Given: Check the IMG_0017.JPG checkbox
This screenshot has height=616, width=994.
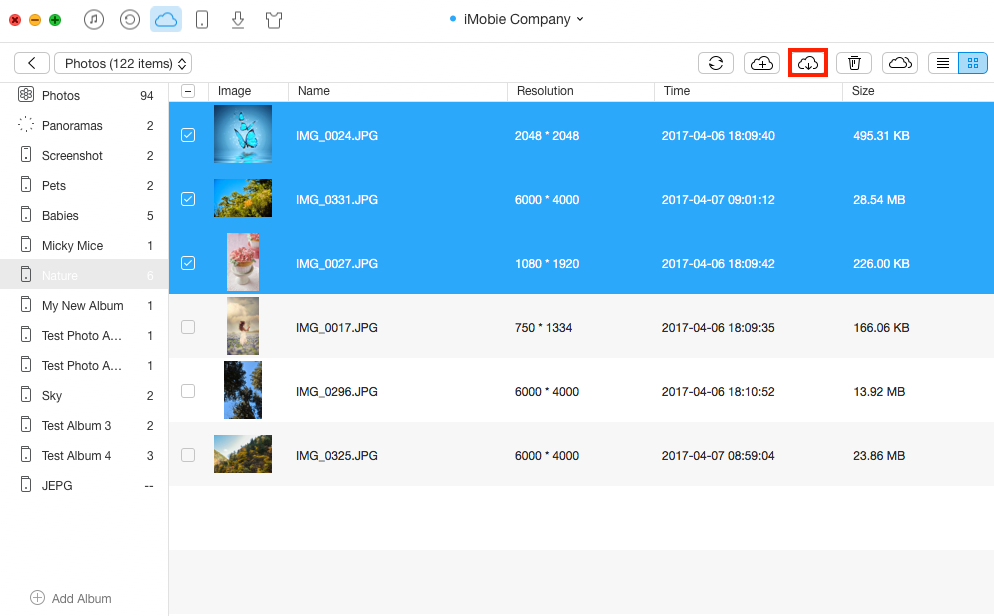Looking at the screenshot, I should pyautogui.click(x=188, y=327).
